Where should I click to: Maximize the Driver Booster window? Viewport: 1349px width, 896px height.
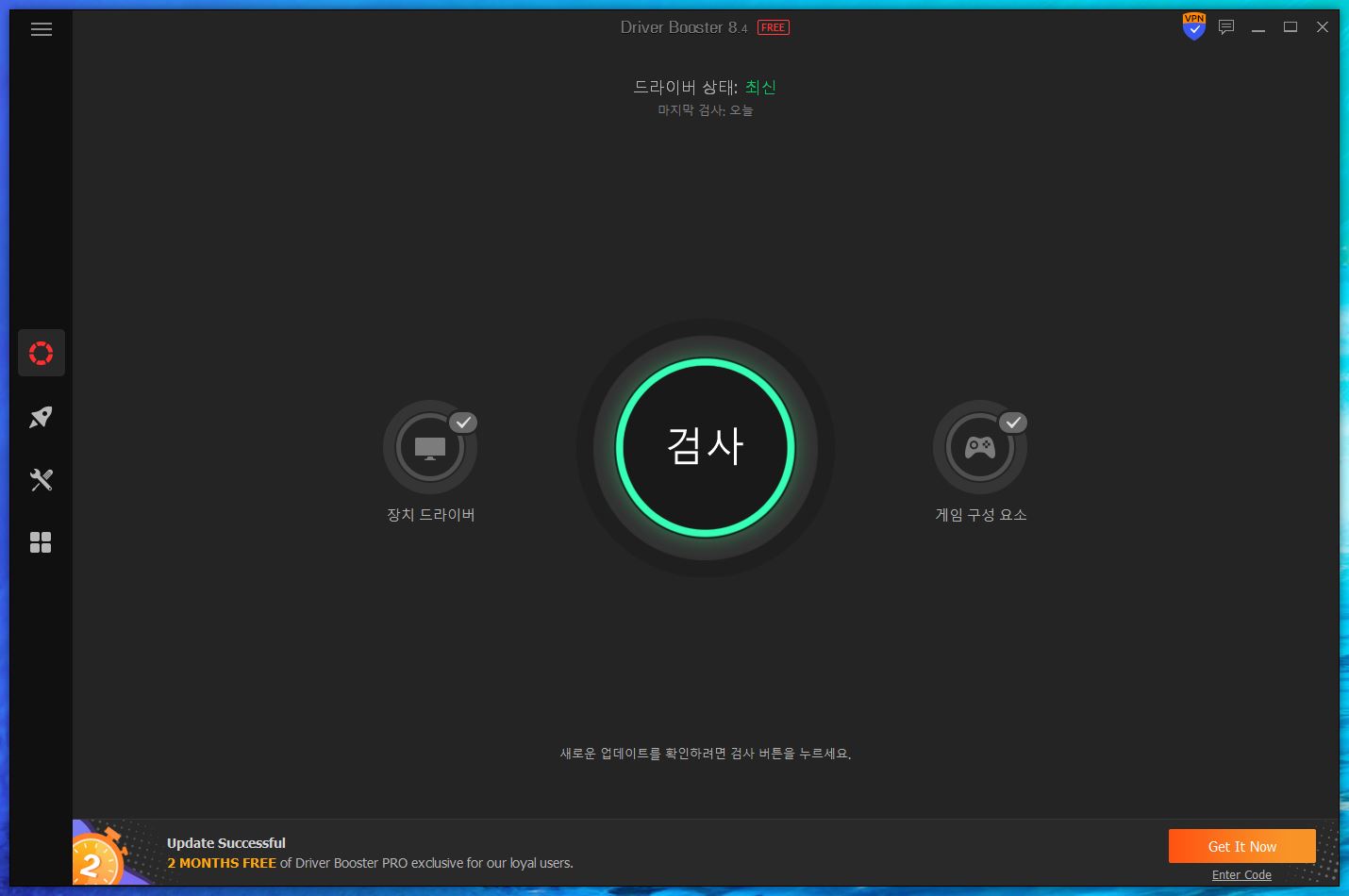(1291, 27)
